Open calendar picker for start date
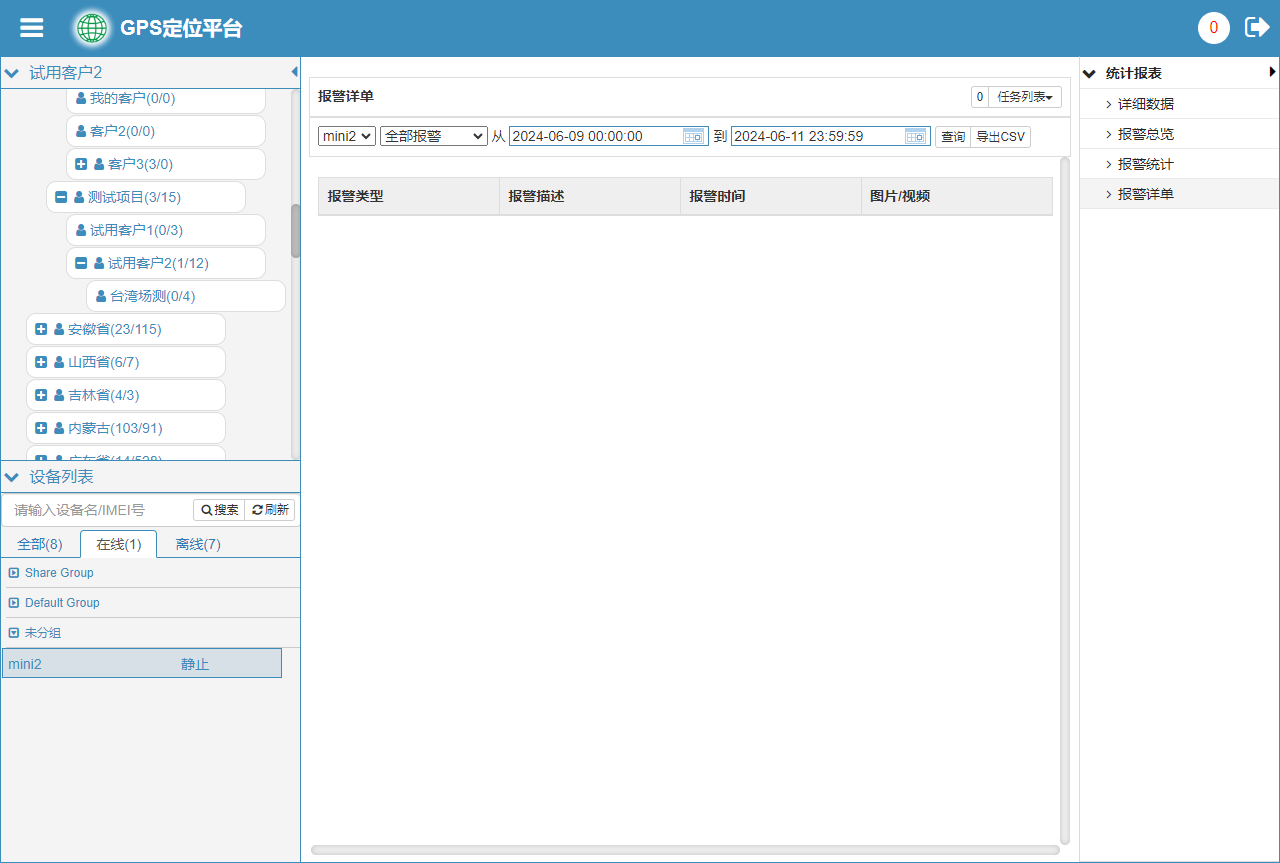The image size is (1280, 863). [694, 136]
